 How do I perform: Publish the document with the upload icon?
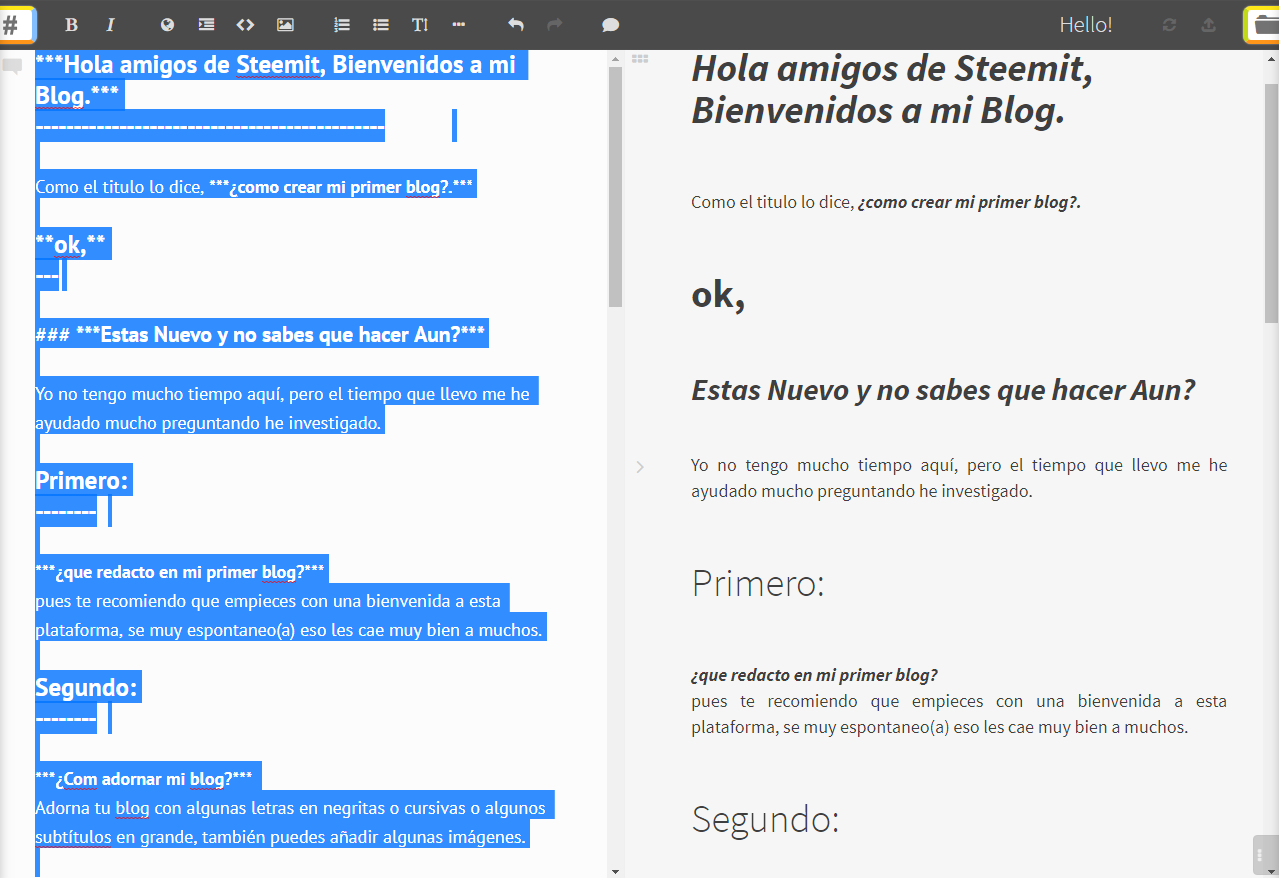point(1208,25)
